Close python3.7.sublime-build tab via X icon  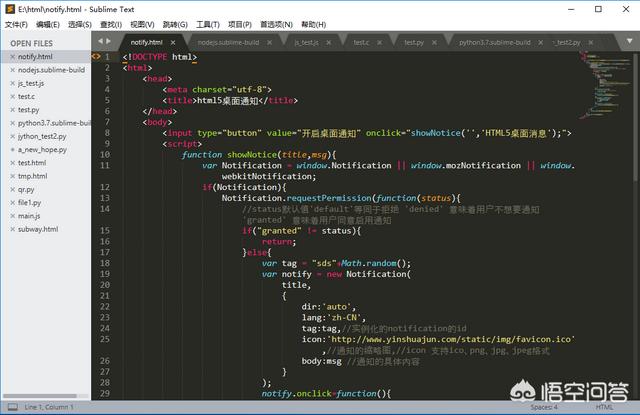coord(536,43)
